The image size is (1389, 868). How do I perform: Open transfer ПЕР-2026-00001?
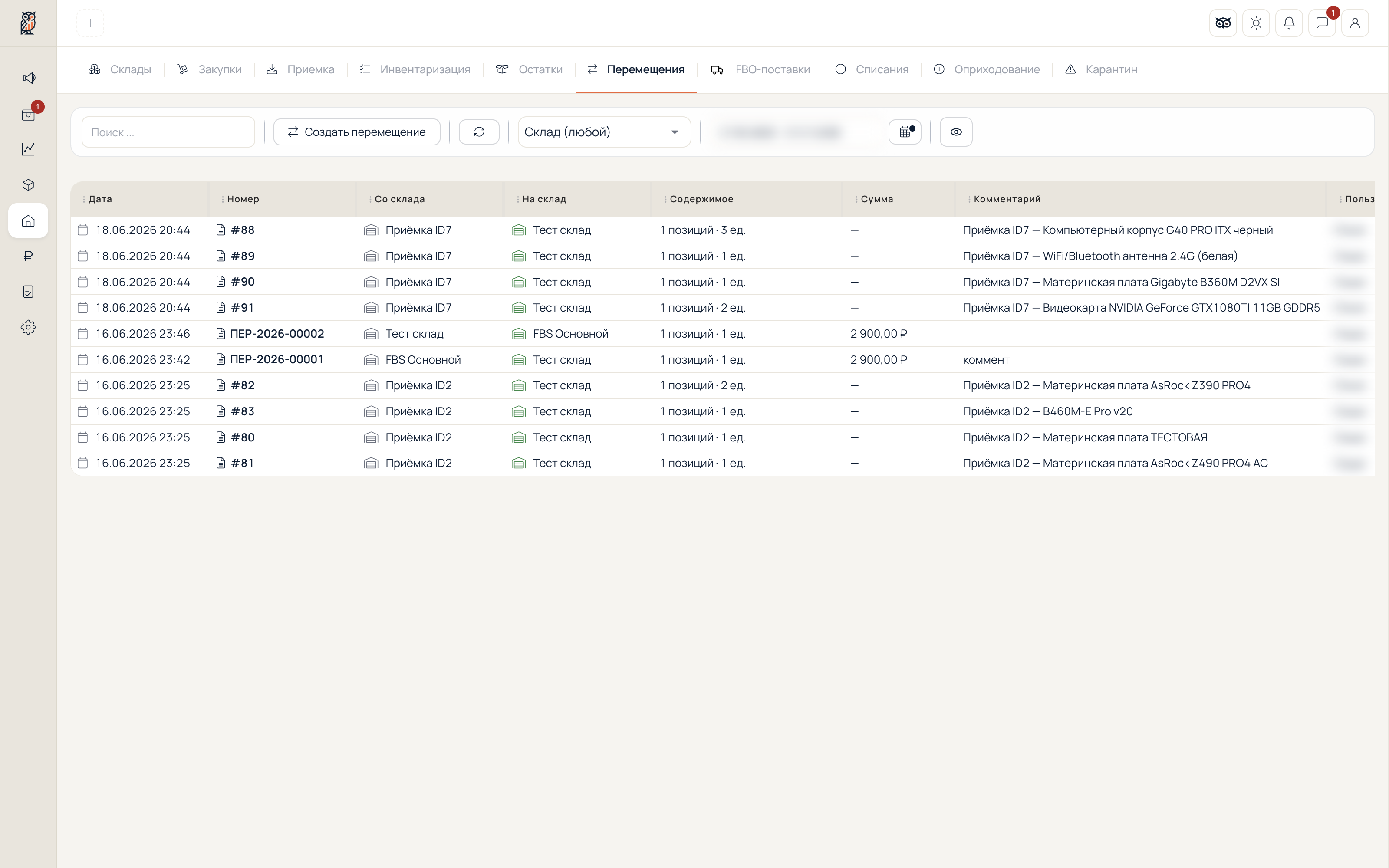coord(276,359)
